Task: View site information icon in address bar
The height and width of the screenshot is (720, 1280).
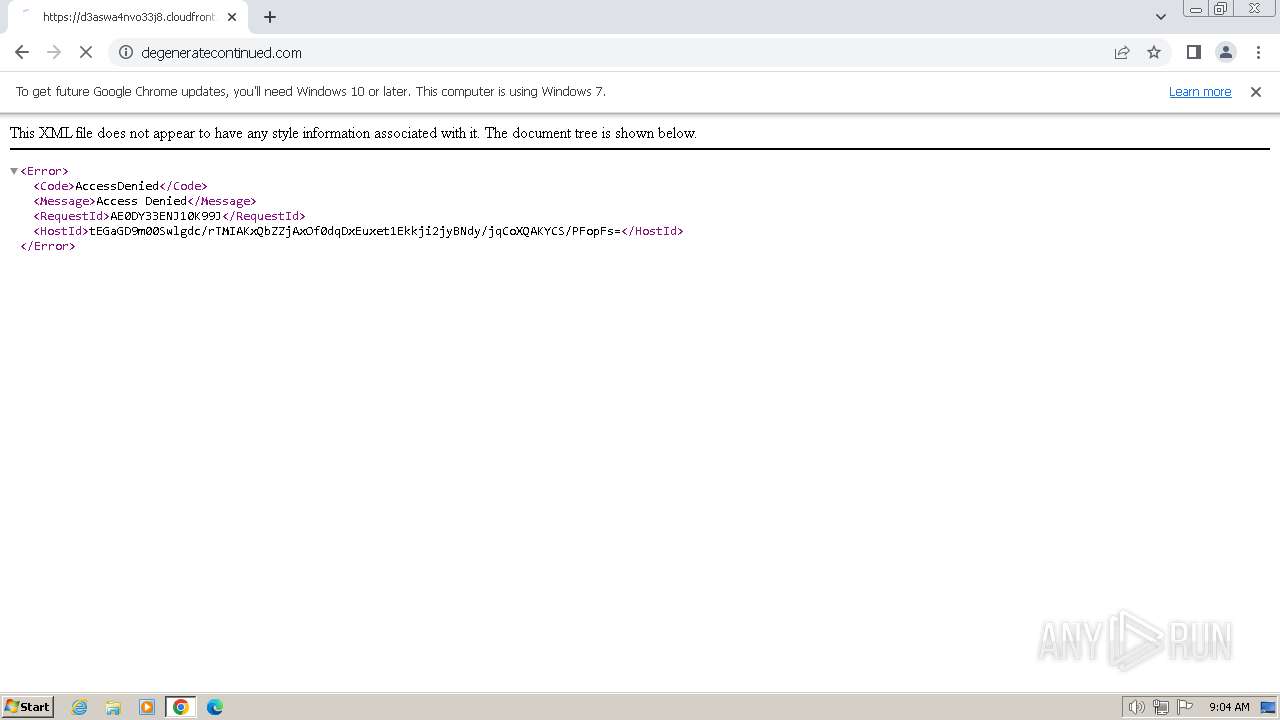Action: point(126,52)
